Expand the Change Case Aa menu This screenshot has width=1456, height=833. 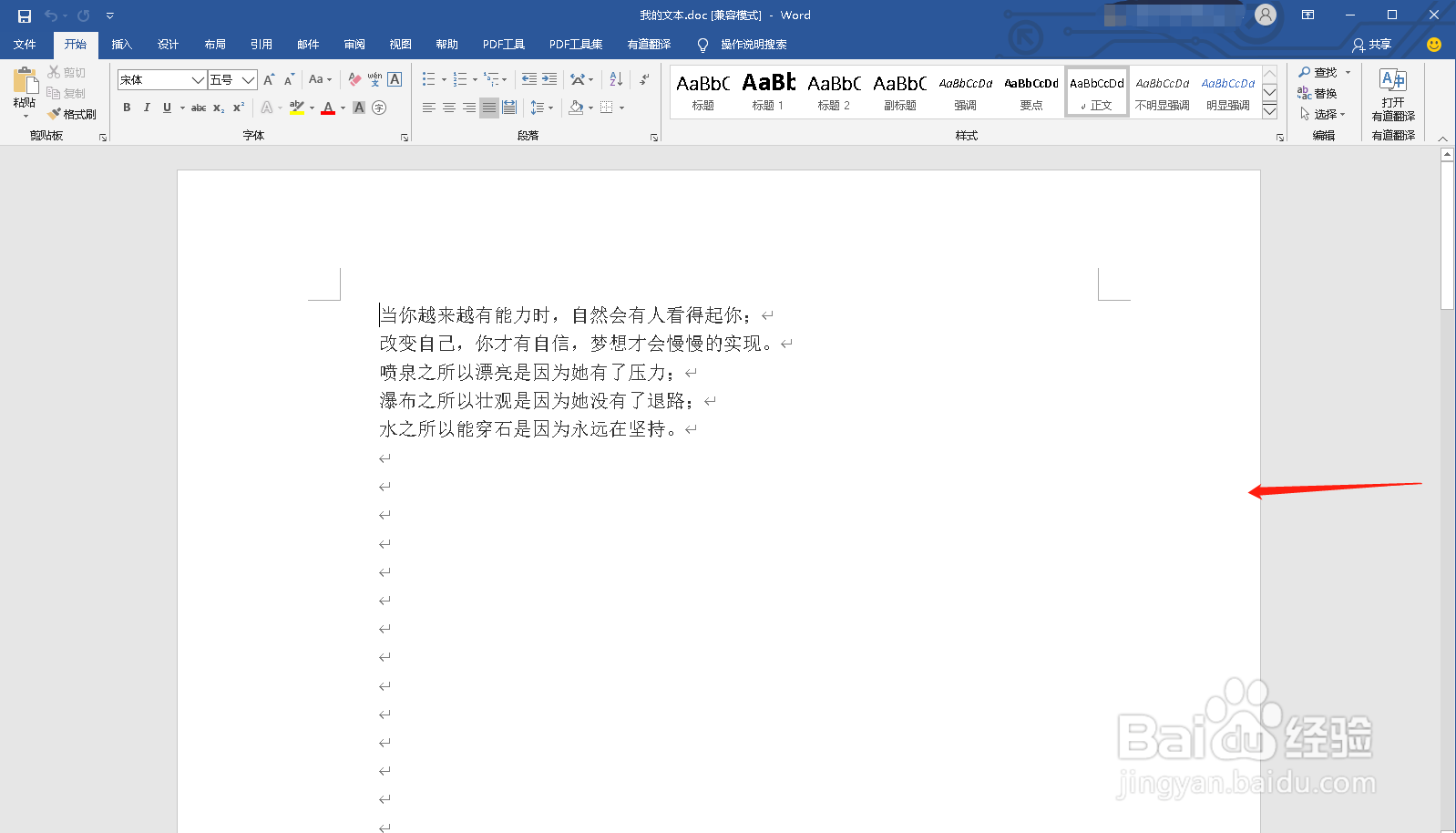click(320, 80)
